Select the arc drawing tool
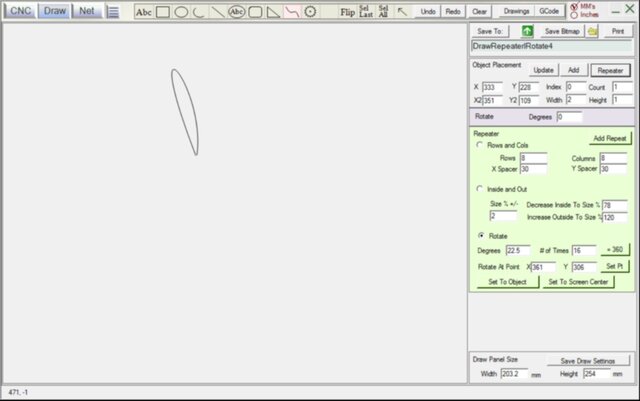 click(199, 12)
